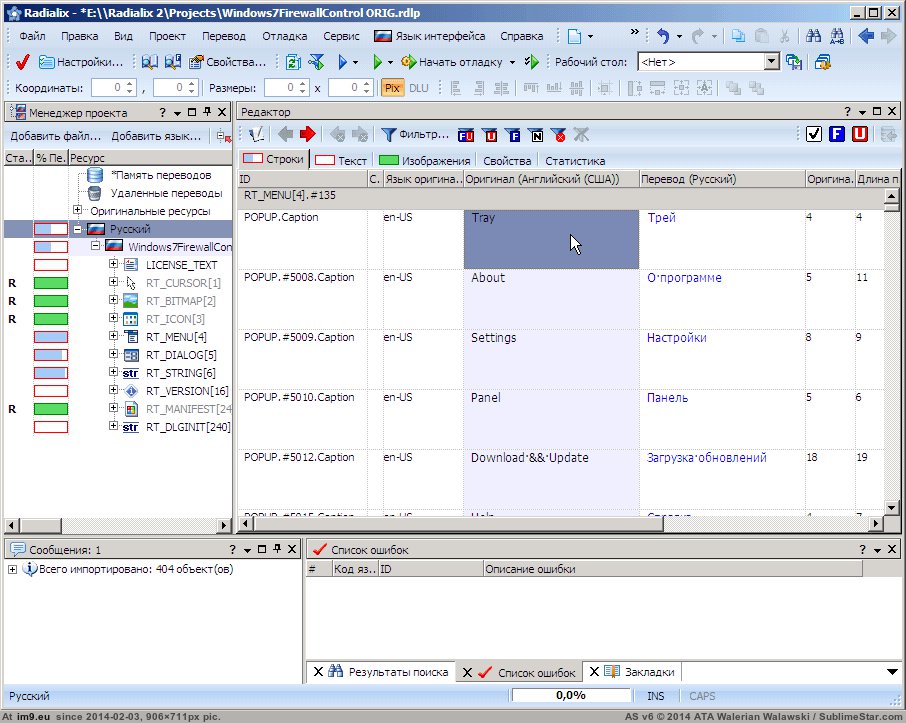Click the manage desktops icon
Viewport: 906px width, 723px height.
pos(822,62)
